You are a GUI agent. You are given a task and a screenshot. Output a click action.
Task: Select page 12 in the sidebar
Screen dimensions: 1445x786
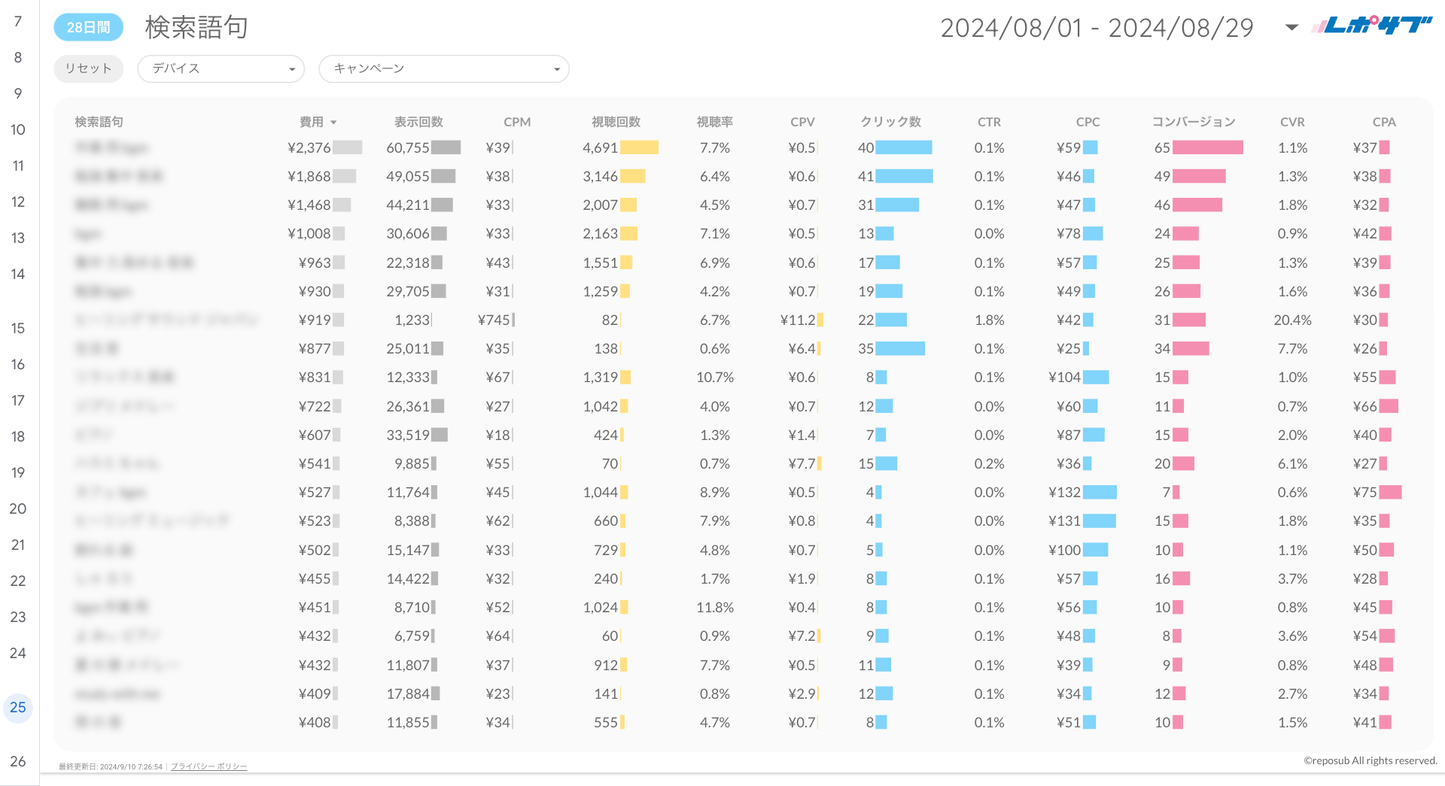[x=18, y=201]
